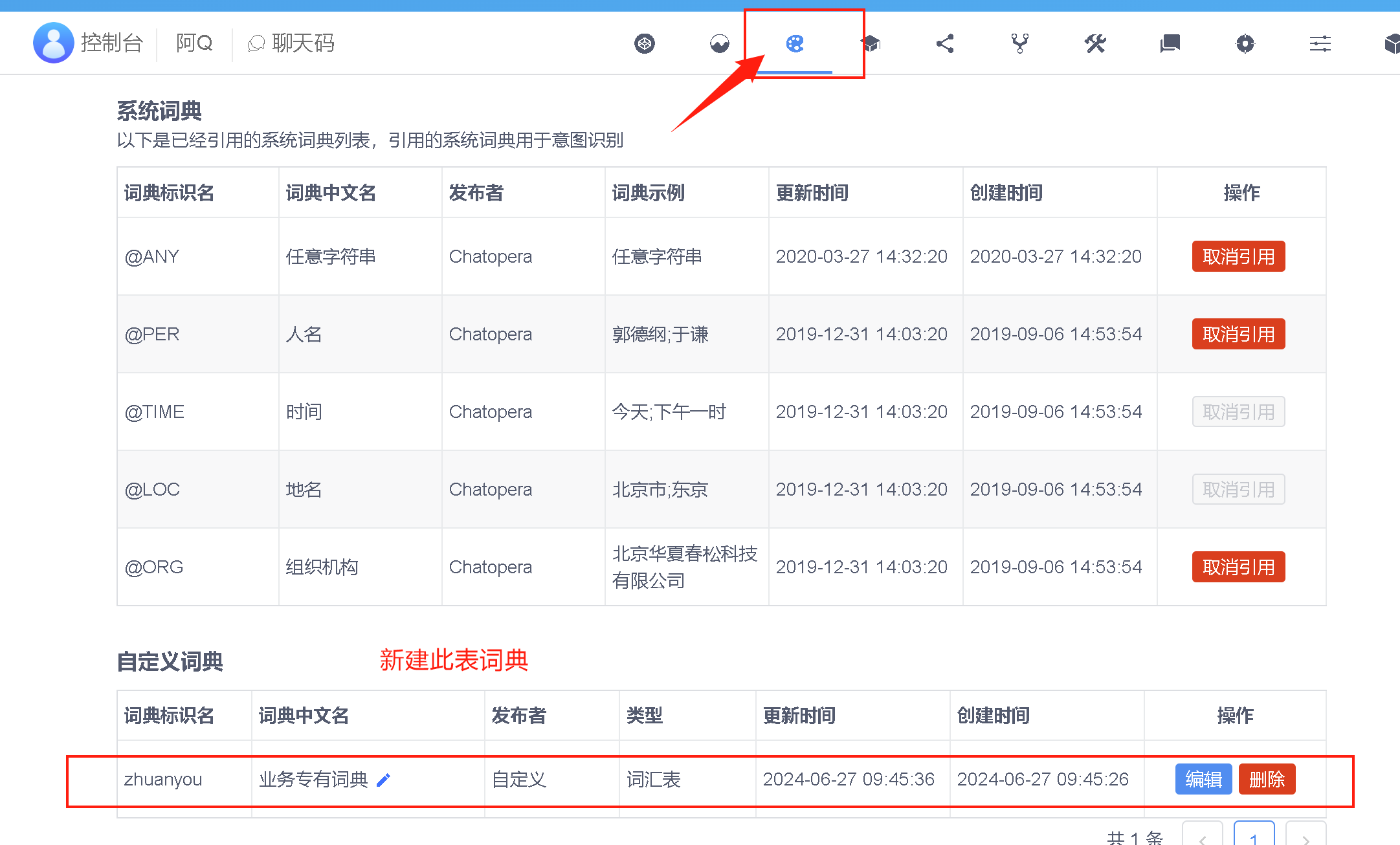Click the share nodes icon
Image resolution: width=1400 pixels, height=845 pixels.
[x=945, y=43]
